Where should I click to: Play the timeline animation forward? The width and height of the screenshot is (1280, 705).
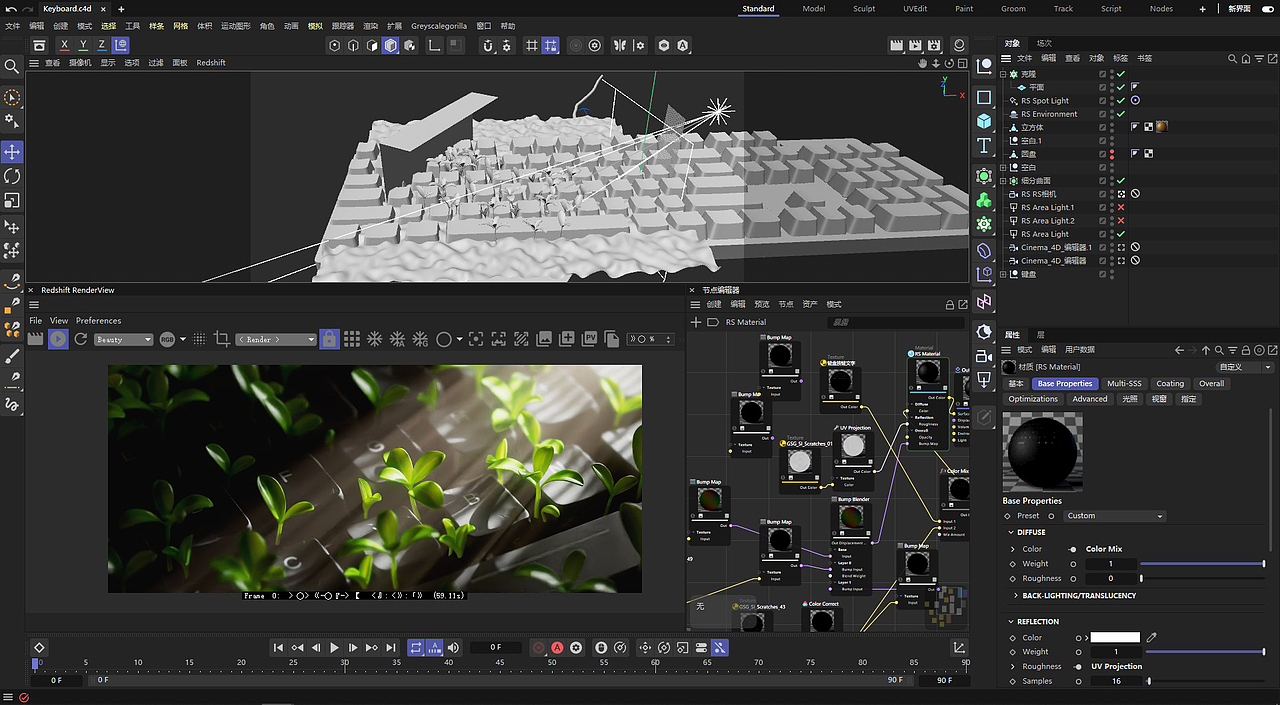[334, 648]
